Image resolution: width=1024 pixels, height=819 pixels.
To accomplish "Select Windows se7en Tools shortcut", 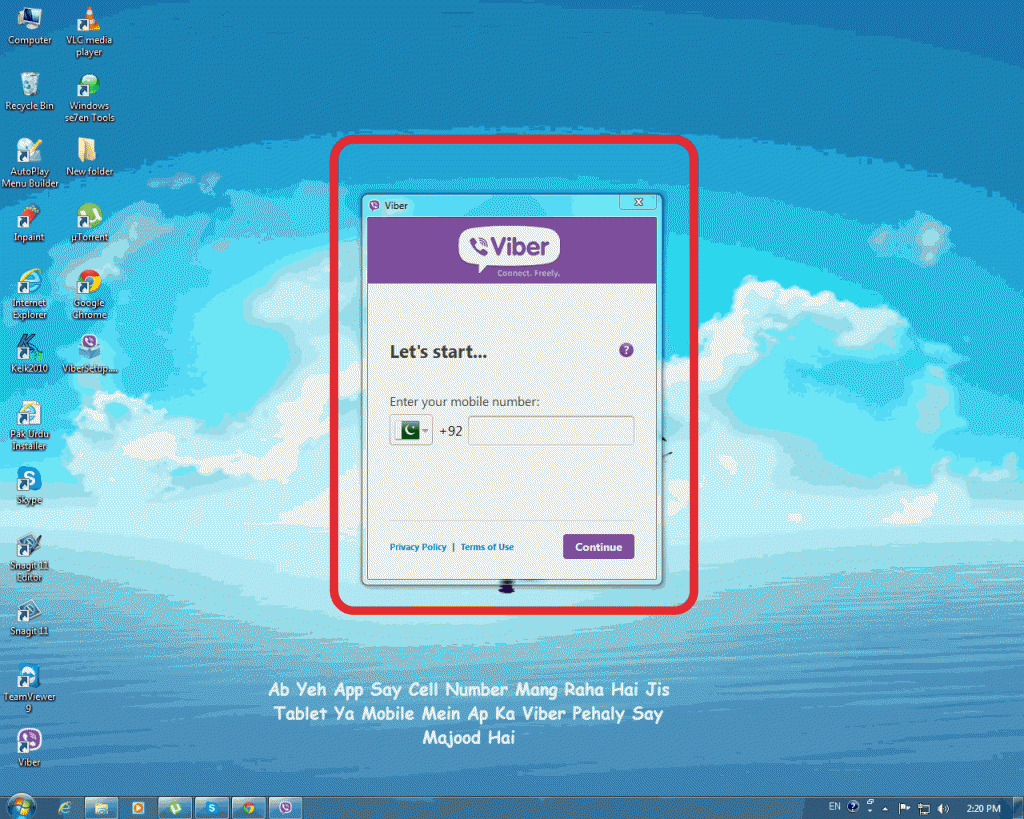I will (89, 98).
